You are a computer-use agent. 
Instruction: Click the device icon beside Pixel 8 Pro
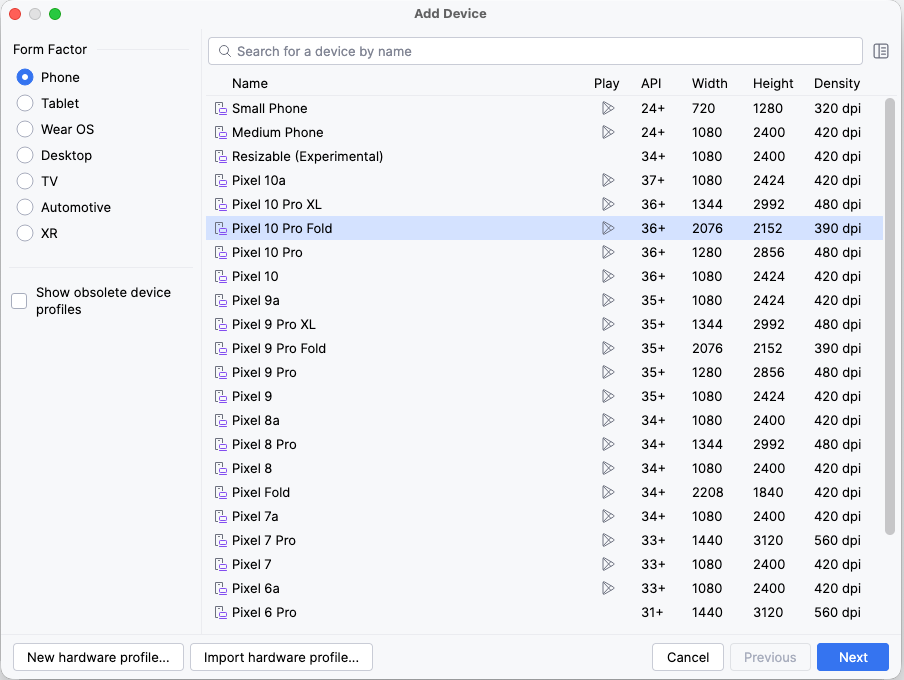[x=221, y=445]
